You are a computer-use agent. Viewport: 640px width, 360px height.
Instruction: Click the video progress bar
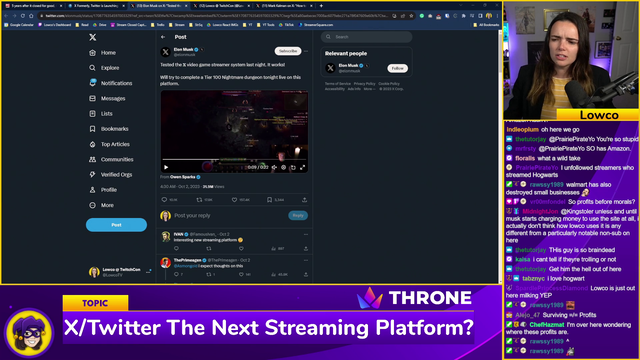(234, 159)
